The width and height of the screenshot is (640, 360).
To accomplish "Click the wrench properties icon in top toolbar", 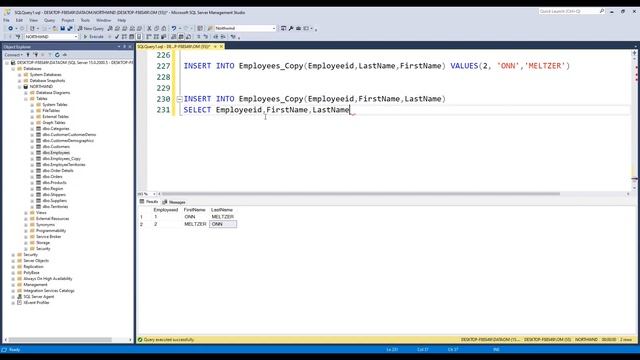I will pos(291,28).
